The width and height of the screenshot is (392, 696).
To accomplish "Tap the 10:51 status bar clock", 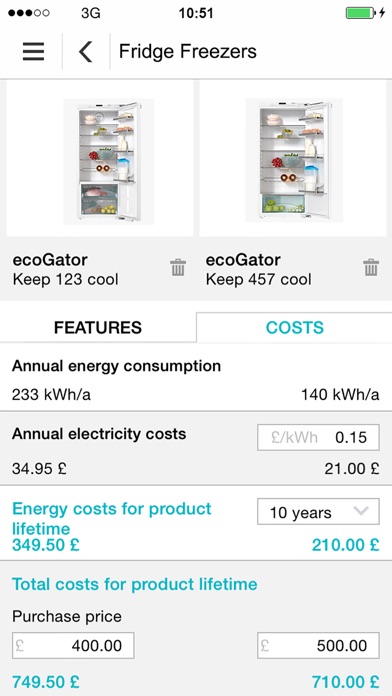I will tap(196, 13).
